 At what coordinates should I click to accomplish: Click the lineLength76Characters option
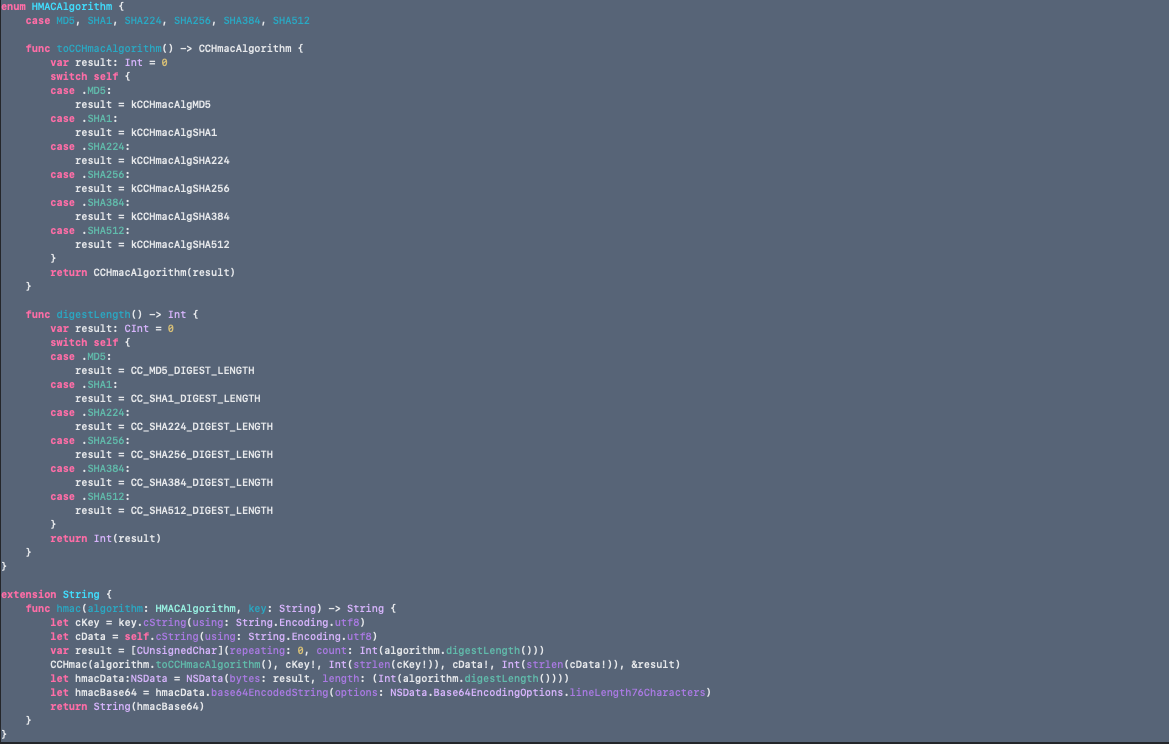coord(637,693)
